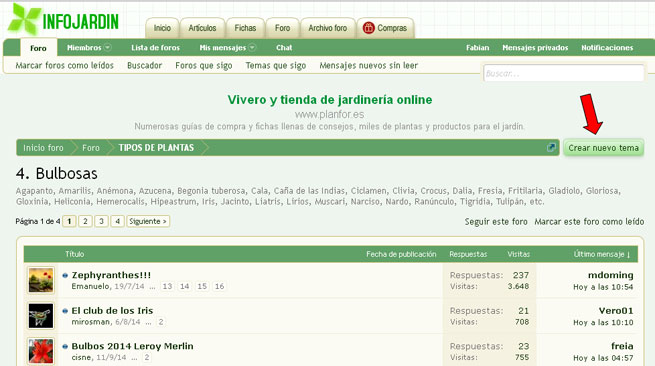
Task: Click unread dot icon next to Zephyranthes!!!
Action: click(x=65, y=275)
